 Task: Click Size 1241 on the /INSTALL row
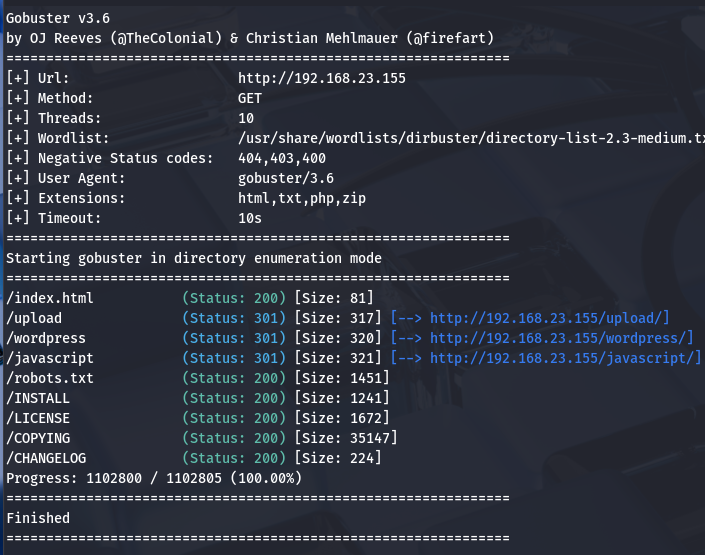(x=342, y=398)
